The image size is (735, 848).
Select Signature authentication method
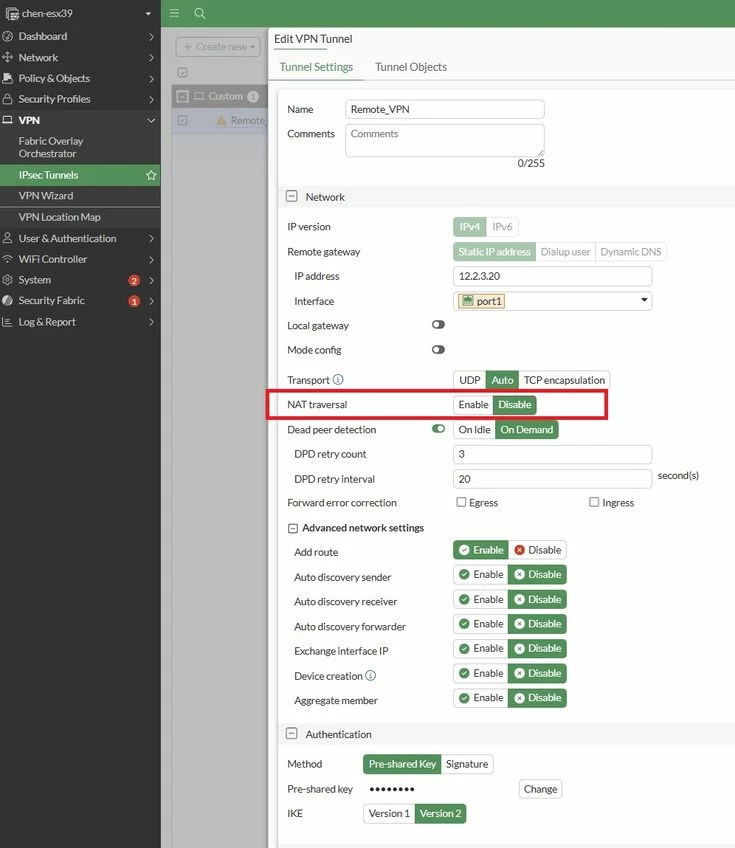(x=467, y=764)
